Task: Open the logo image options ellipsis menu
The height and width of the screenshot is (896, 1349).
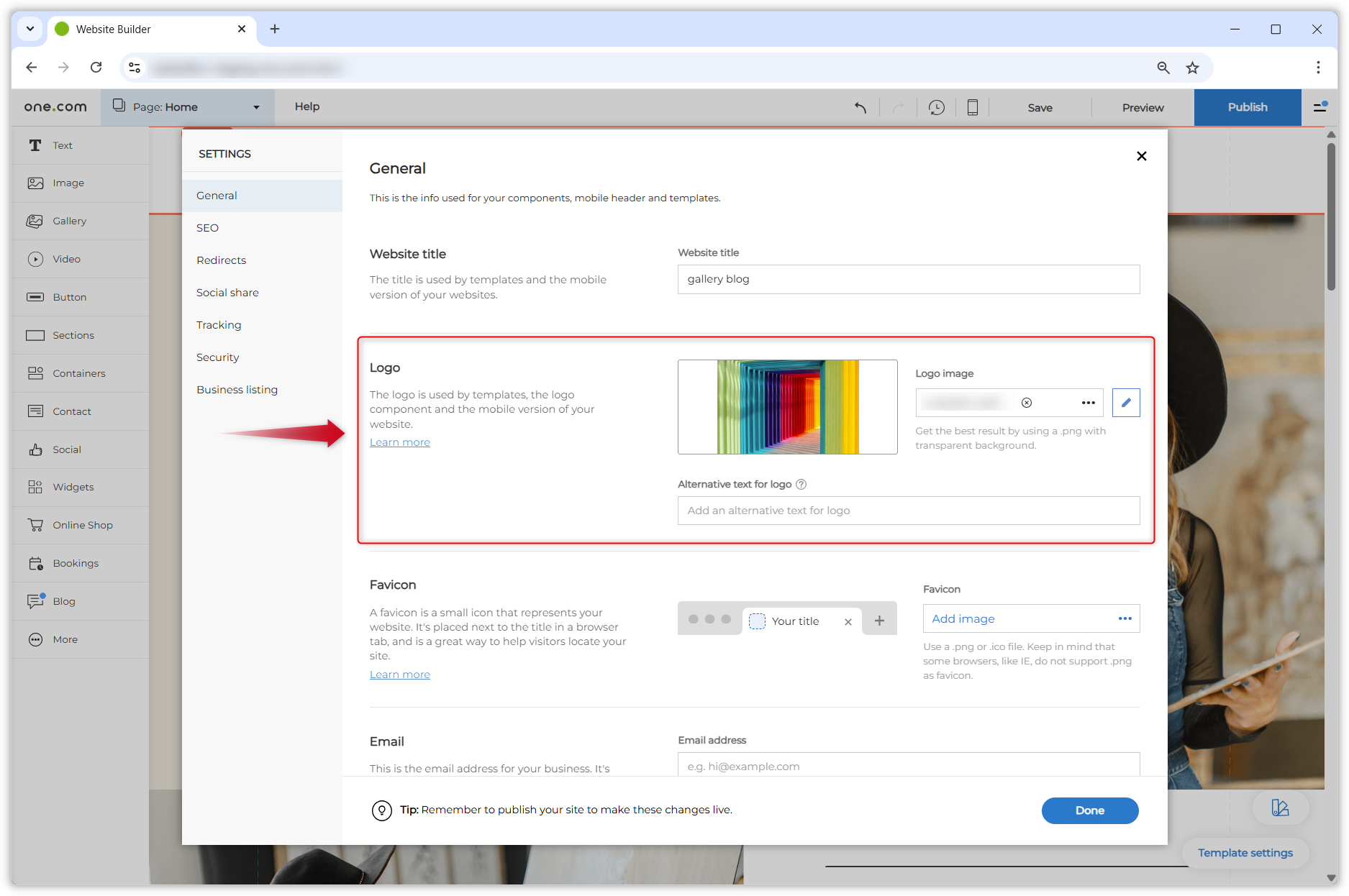Action: pyautogui.click(x=1089, y=403)
